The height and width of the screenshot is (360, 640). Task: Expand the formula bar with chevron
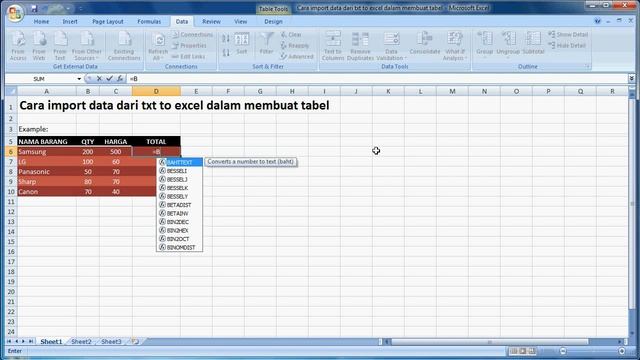click(x=631, y=79)
